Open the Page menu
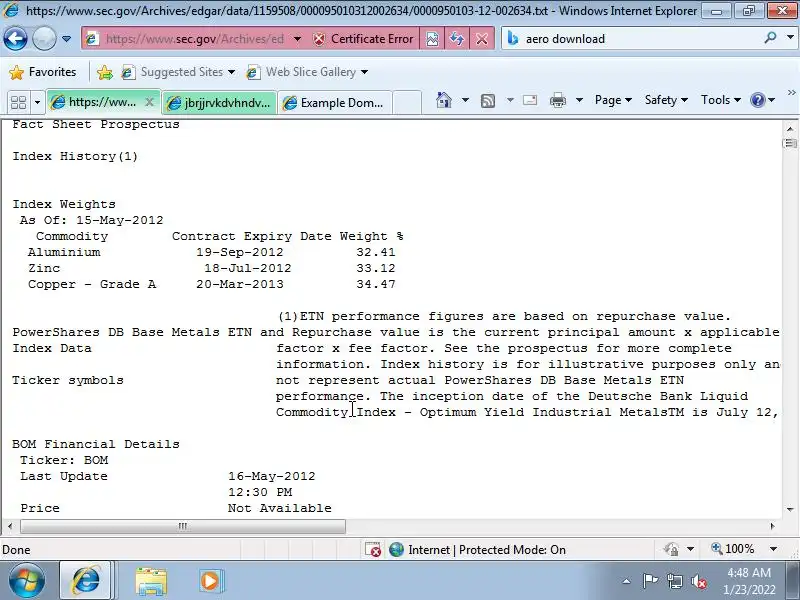This screenshot has width=800, height=600. coord(613,100)
